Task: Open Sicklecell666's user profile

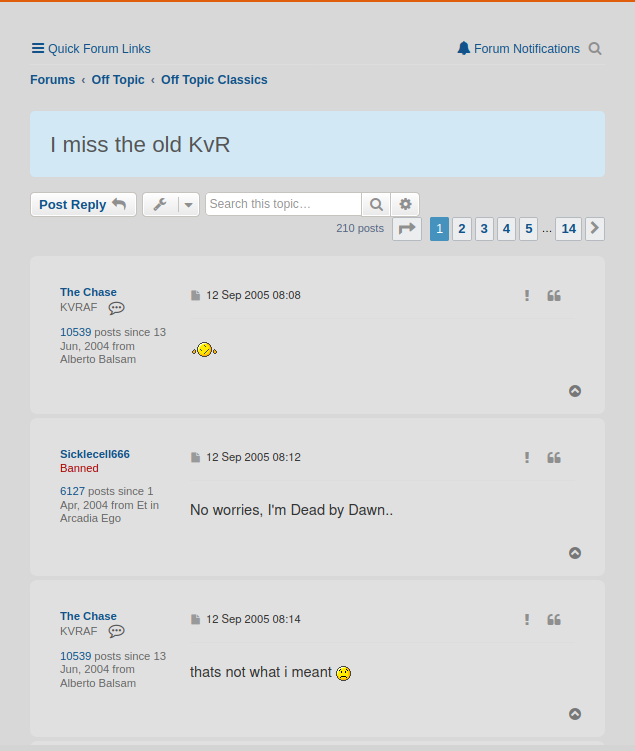Action: click(x=95, y=454)
